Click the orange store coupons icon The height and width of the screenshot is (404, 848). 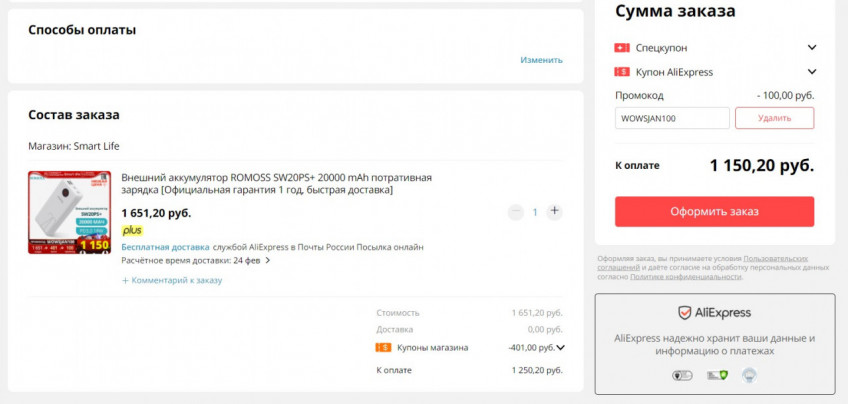click(383, 348)
